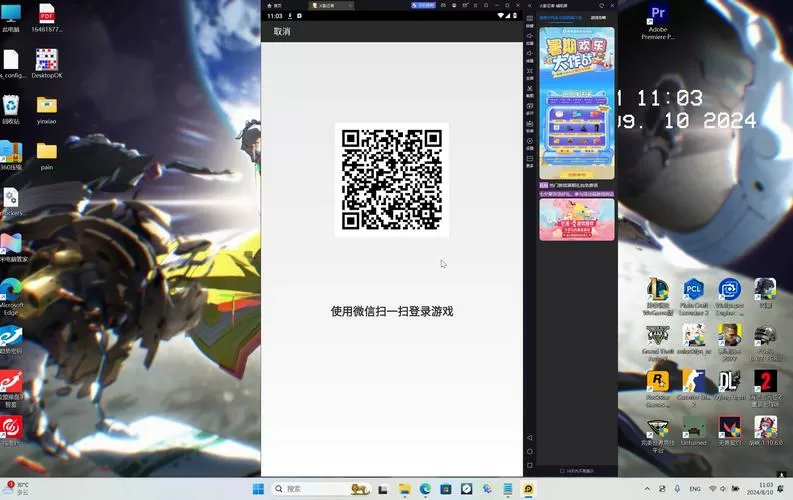Click the yellow emulator icon on taskbar
This screenshot has height=500, width=793.
click(528, 489)
